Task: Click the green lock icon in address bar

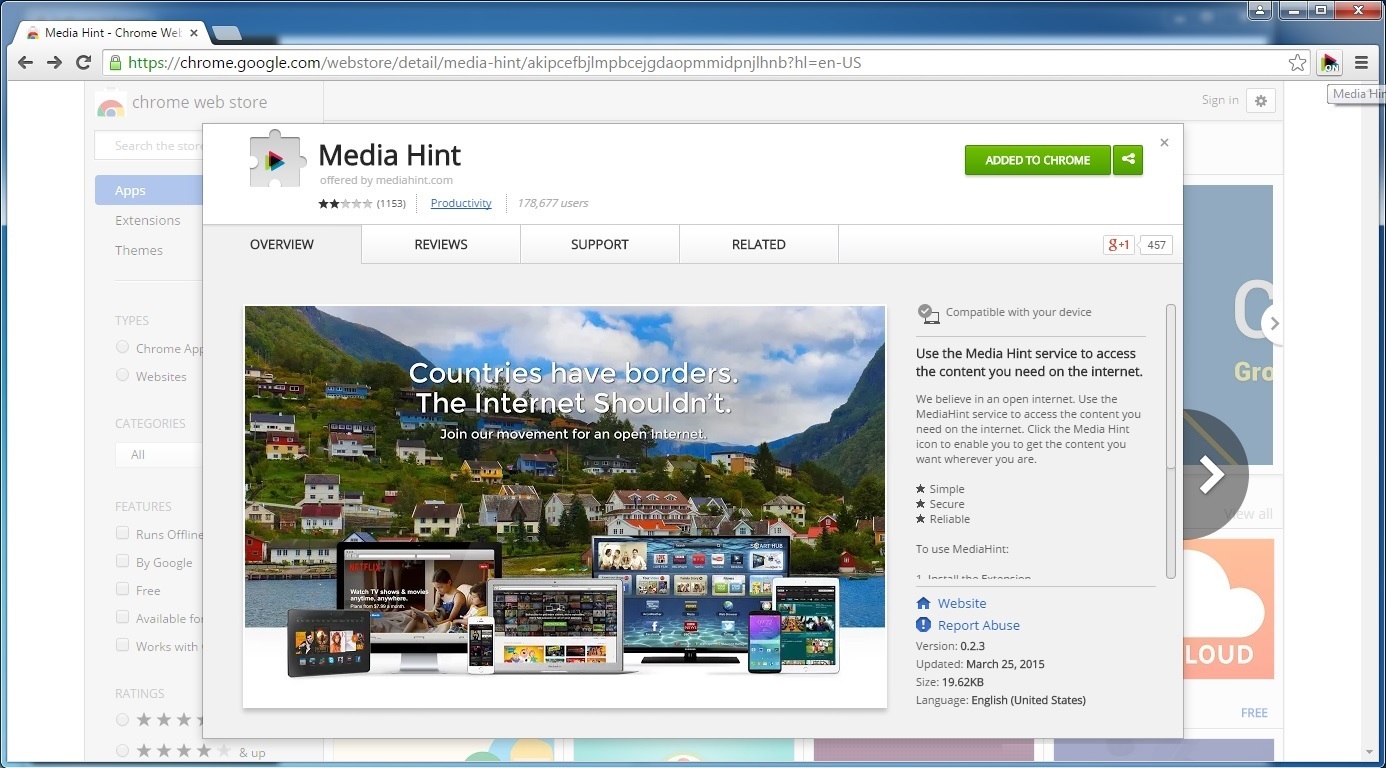Action: 115,63
